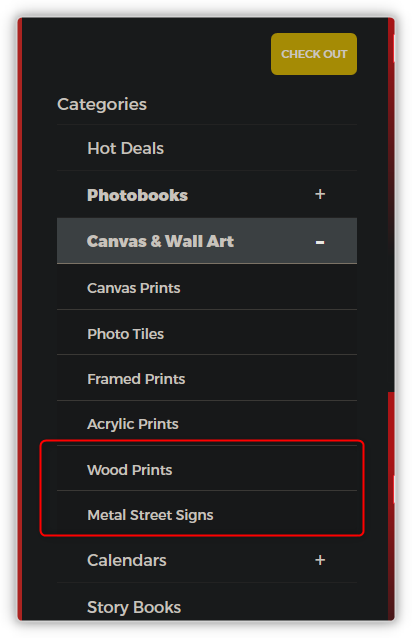The image size is (412, 638).
Task: Select the Photobooks category label
Action: (x=137, y=195)
